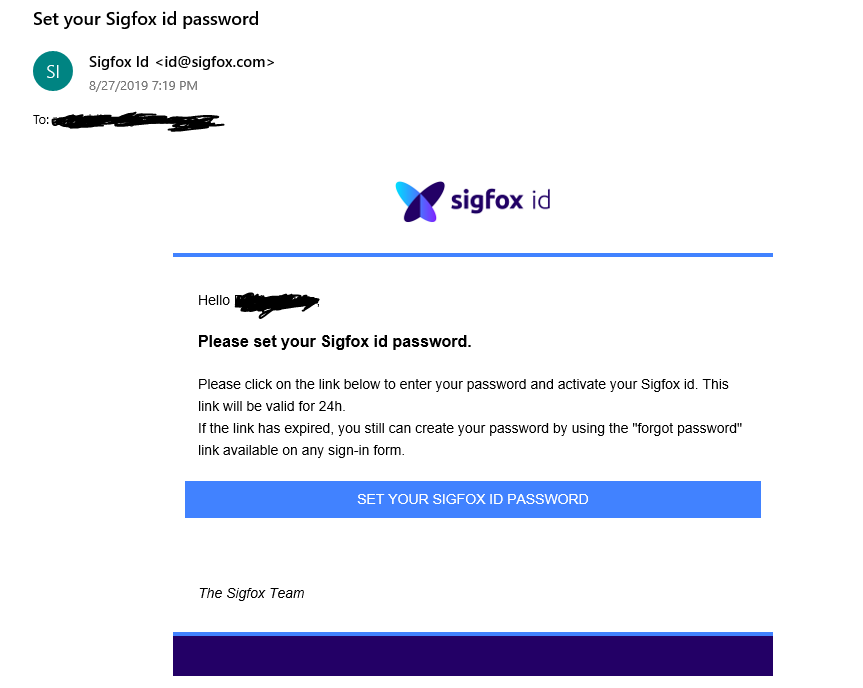Click the teal SI sender avatar
Viewport: 863px width, 688px height.
(x=53, y=71)
